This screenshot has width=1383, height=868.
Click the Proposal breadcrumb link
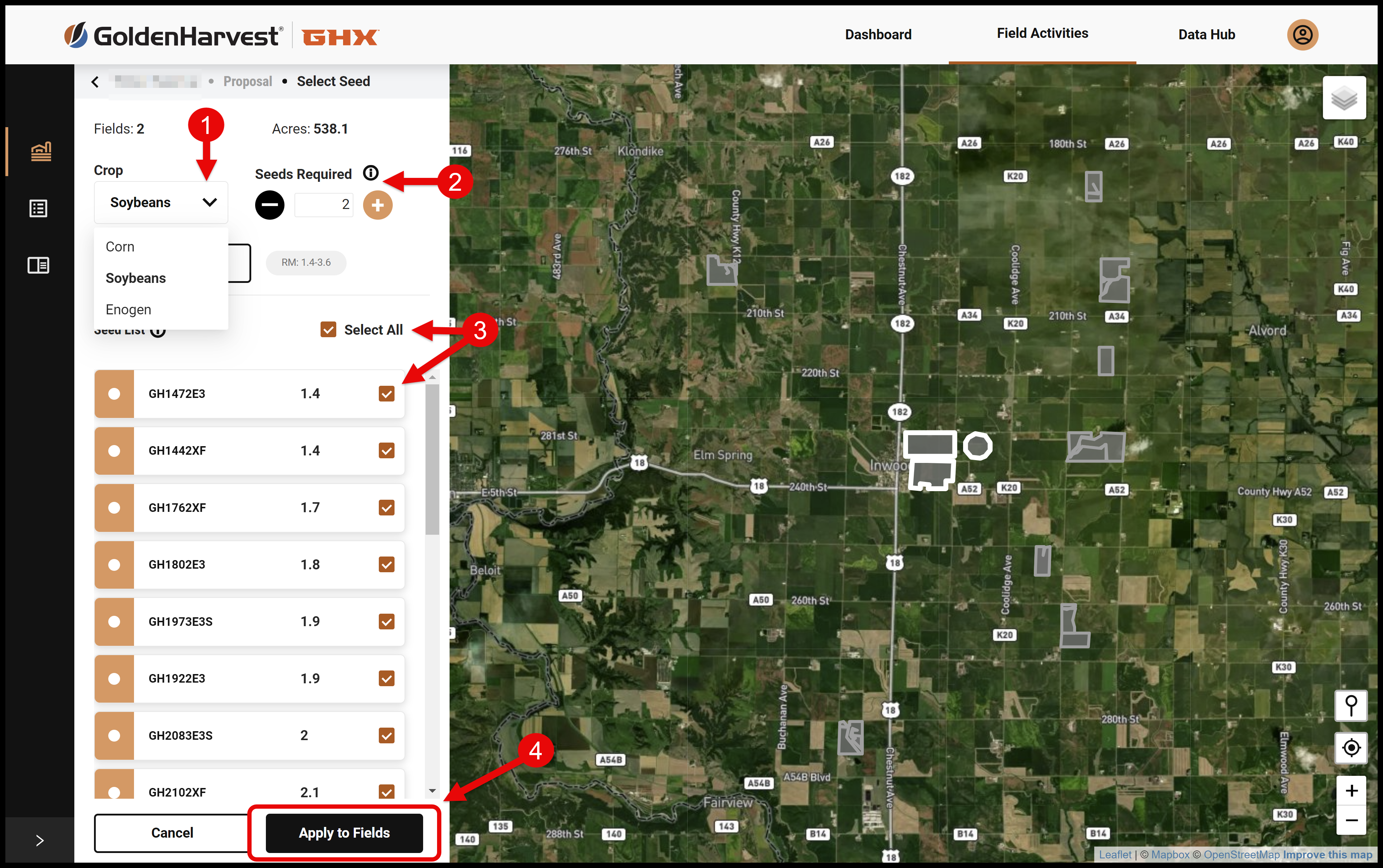tap(248, 81)
